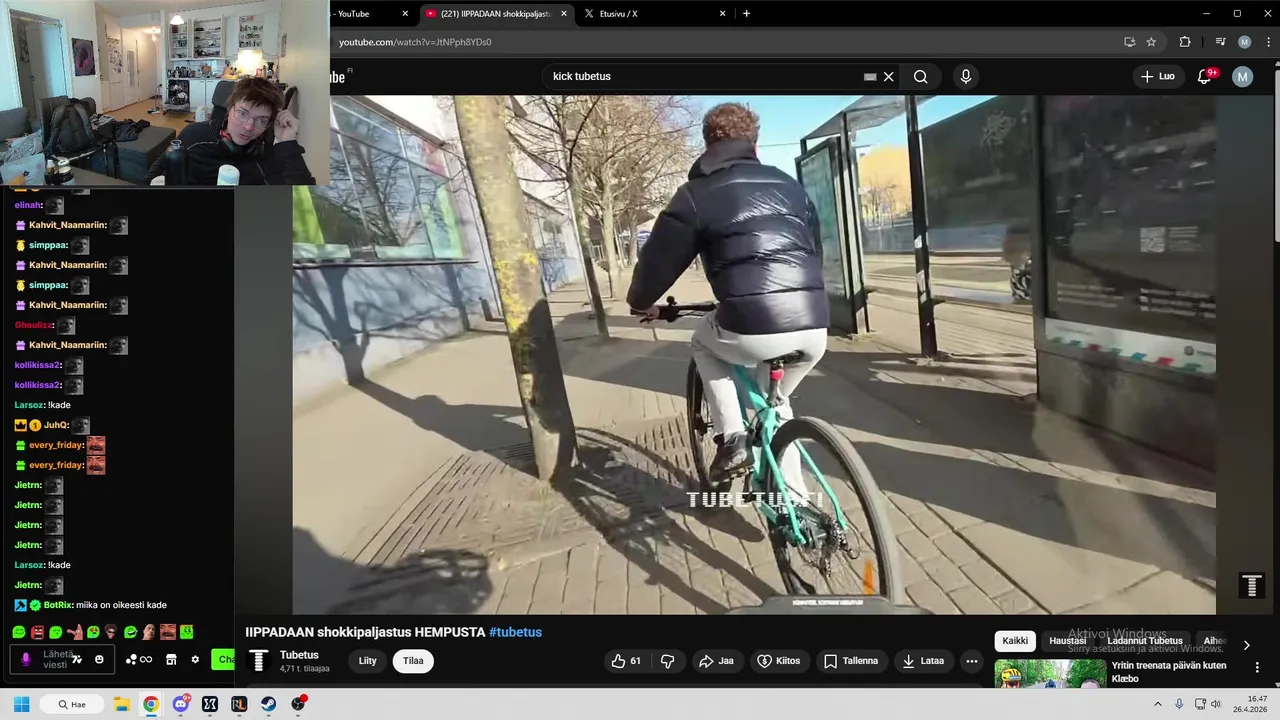Dislike the video with thumbs down
The image size is (1280, 720).
[x=667, y=661]
